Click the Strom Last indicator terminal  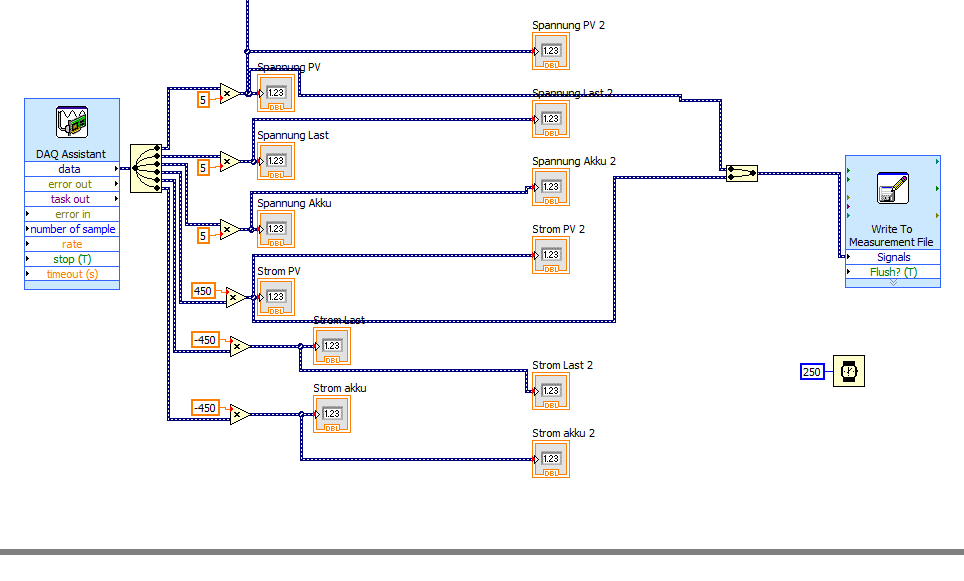tap(332, 346)
